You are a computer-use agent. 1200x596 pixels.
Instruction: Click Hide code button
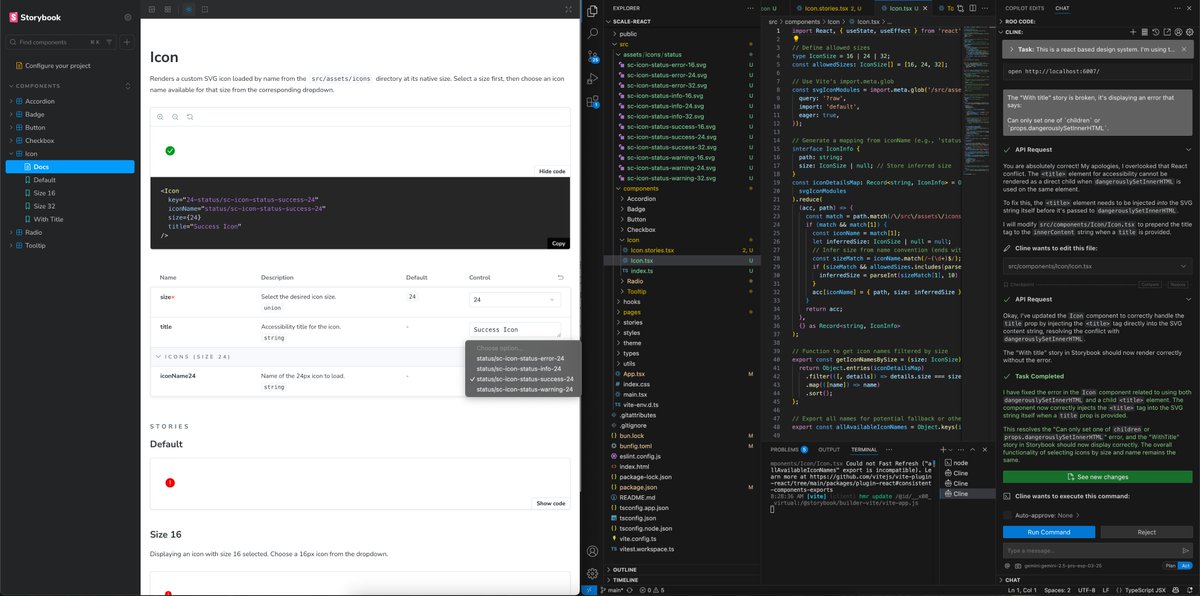tap(551, 171)
